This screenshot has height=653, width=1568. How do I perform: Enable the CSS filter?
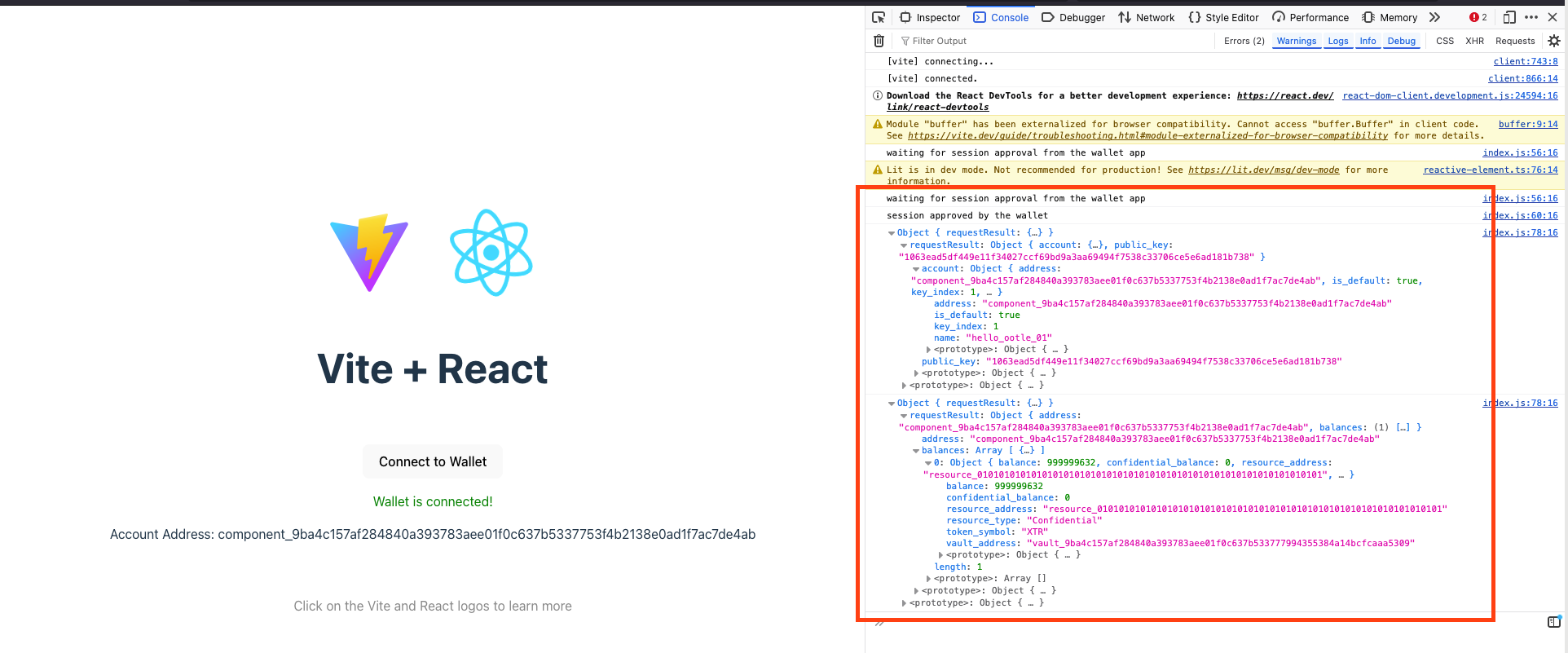click(1445, 41)
